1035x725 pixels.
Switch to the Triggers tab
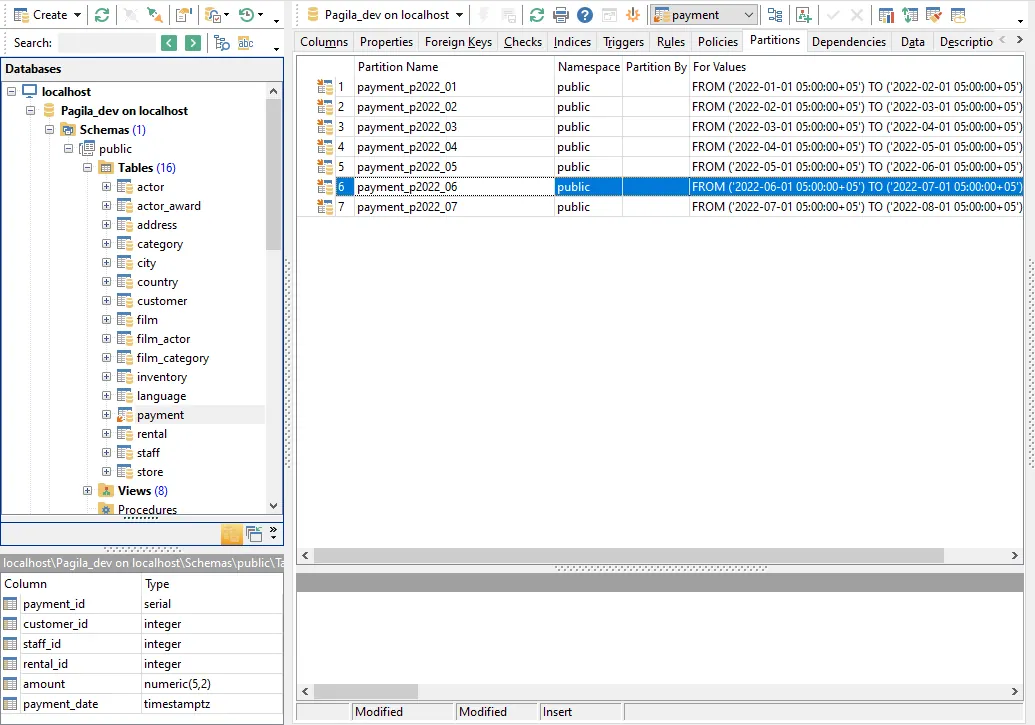[623, 42]
